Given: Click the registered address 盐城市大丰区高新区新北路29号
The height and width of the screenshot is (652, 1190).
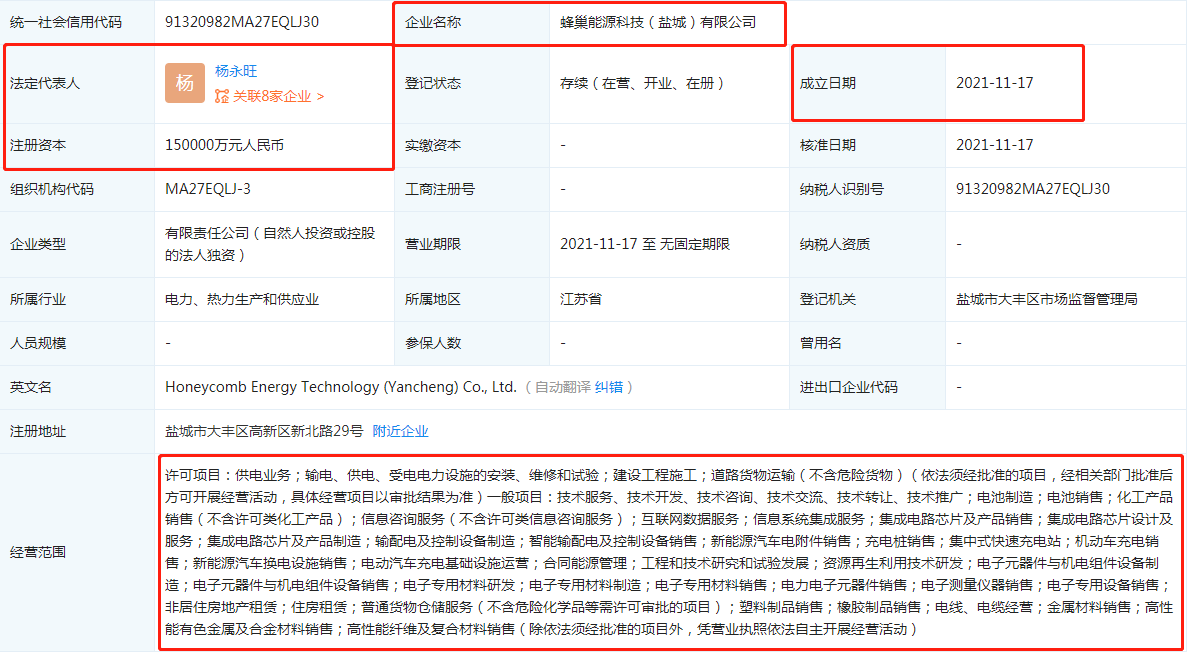Looking at the screenshot, I should (x=264, y=431).
